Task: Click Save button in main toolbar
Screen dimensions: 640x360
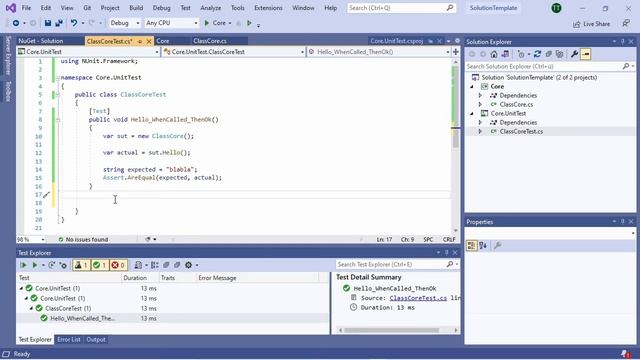Action: [x=48, y=23]
